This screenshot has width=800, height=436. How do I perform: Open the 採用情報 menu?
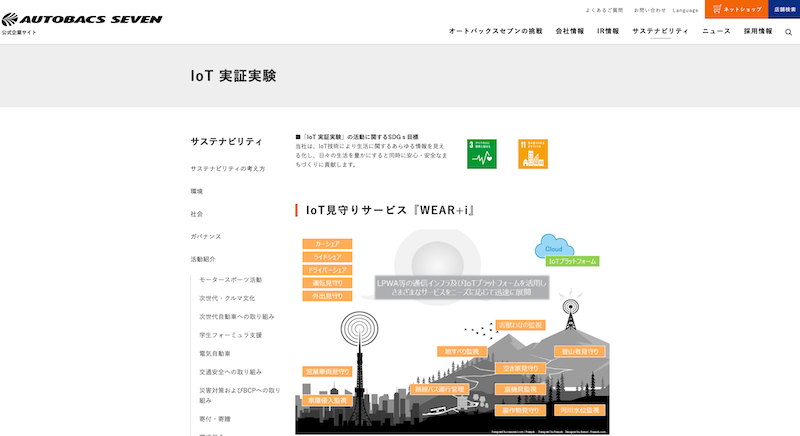click(758, 31)
